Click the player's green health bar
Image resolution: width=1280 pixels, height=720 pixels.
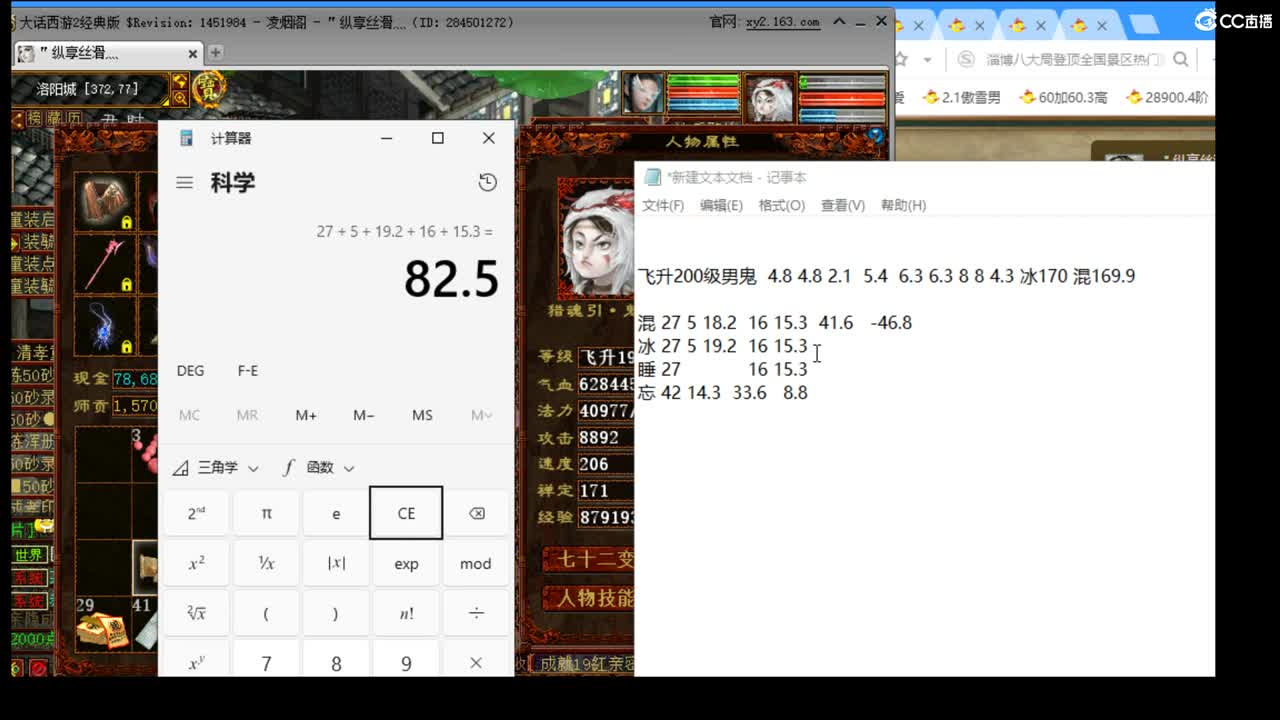coord(703,82)
